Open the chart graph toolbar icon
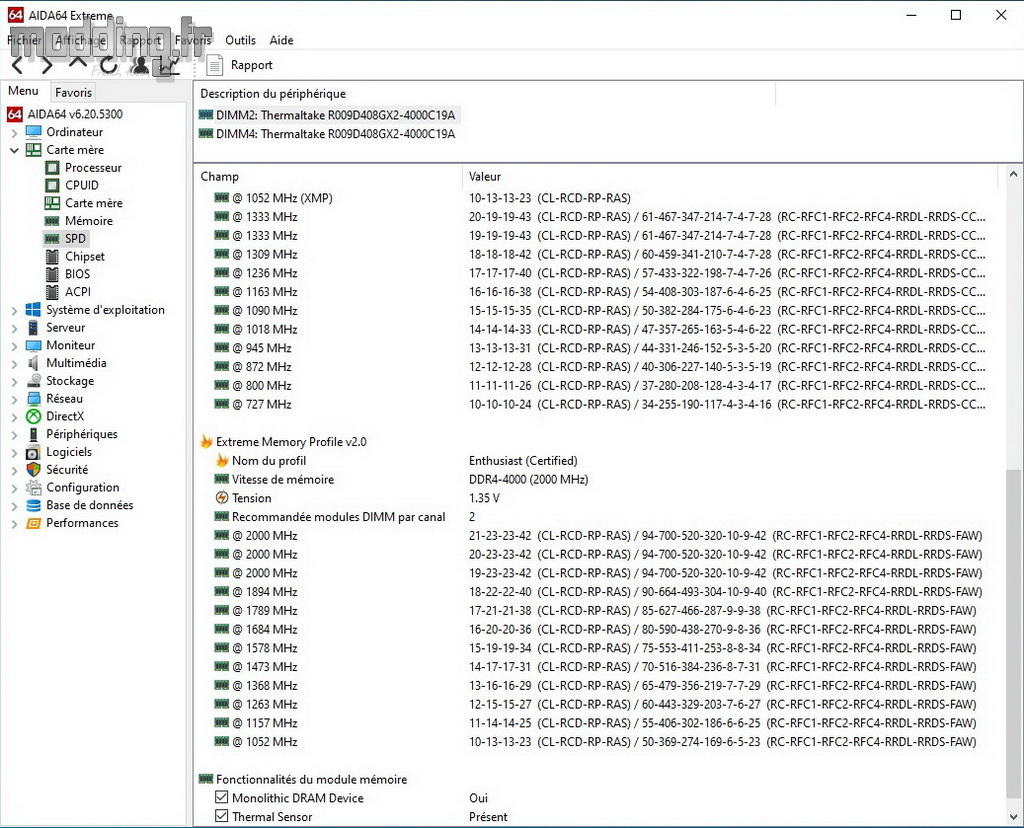The image size is (1024, 828). click(x=168, y=65)
